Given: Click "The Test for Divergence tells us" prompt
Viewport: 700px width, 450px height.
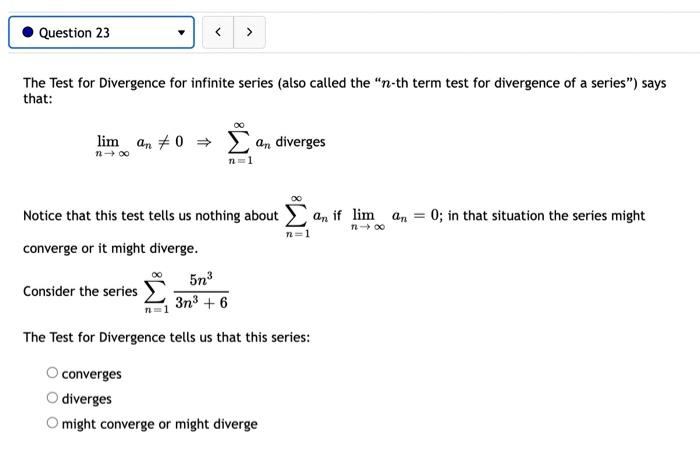Looking at the screenshot, I should pyautogui.click(x=167, y=337).
